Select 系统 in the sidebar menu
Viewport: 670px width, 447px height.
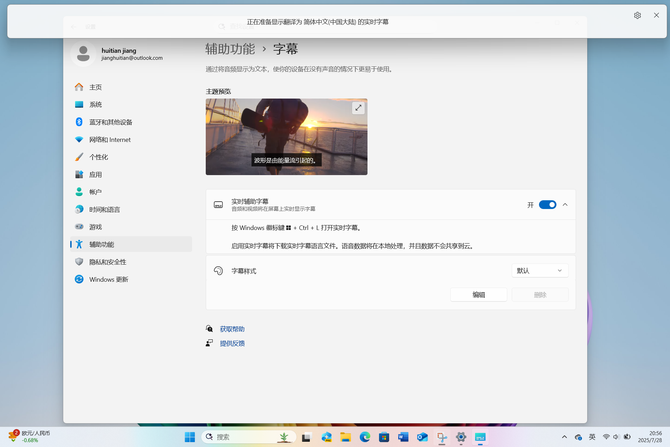pyautogui.click(x=95, y=104)
